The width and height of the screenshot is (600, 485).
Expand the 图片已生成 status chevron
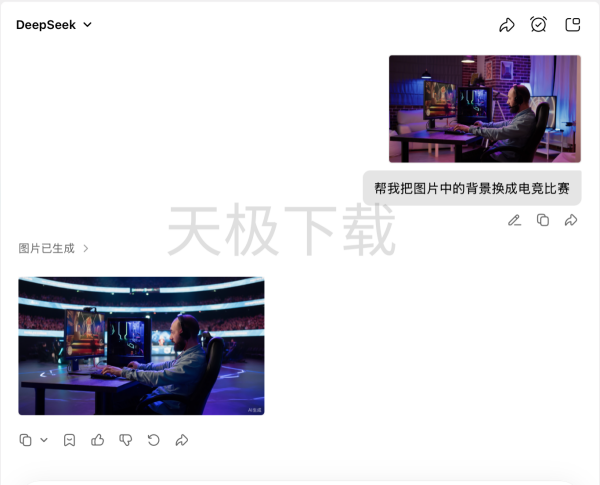86,248
